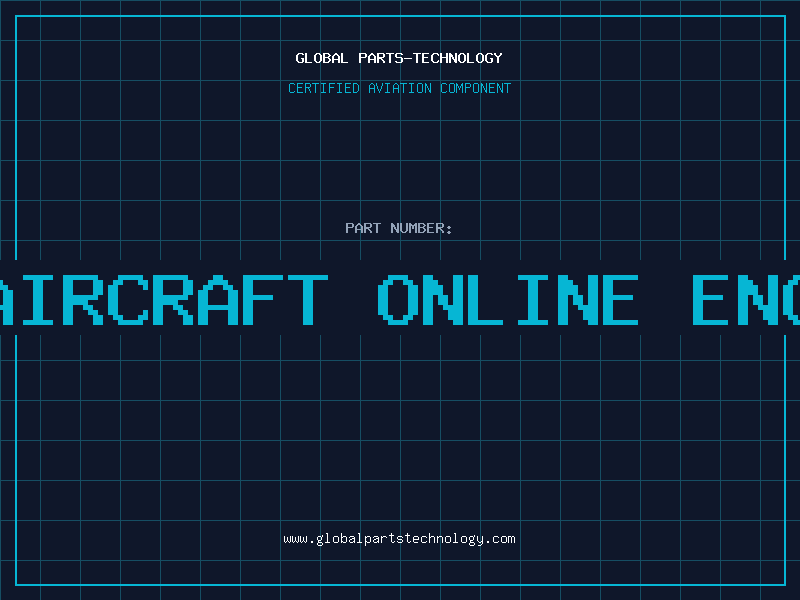Select the word AVIATION in the subtitle
Image resolution: width=800 pixels, height=600 pixels.
399,88
